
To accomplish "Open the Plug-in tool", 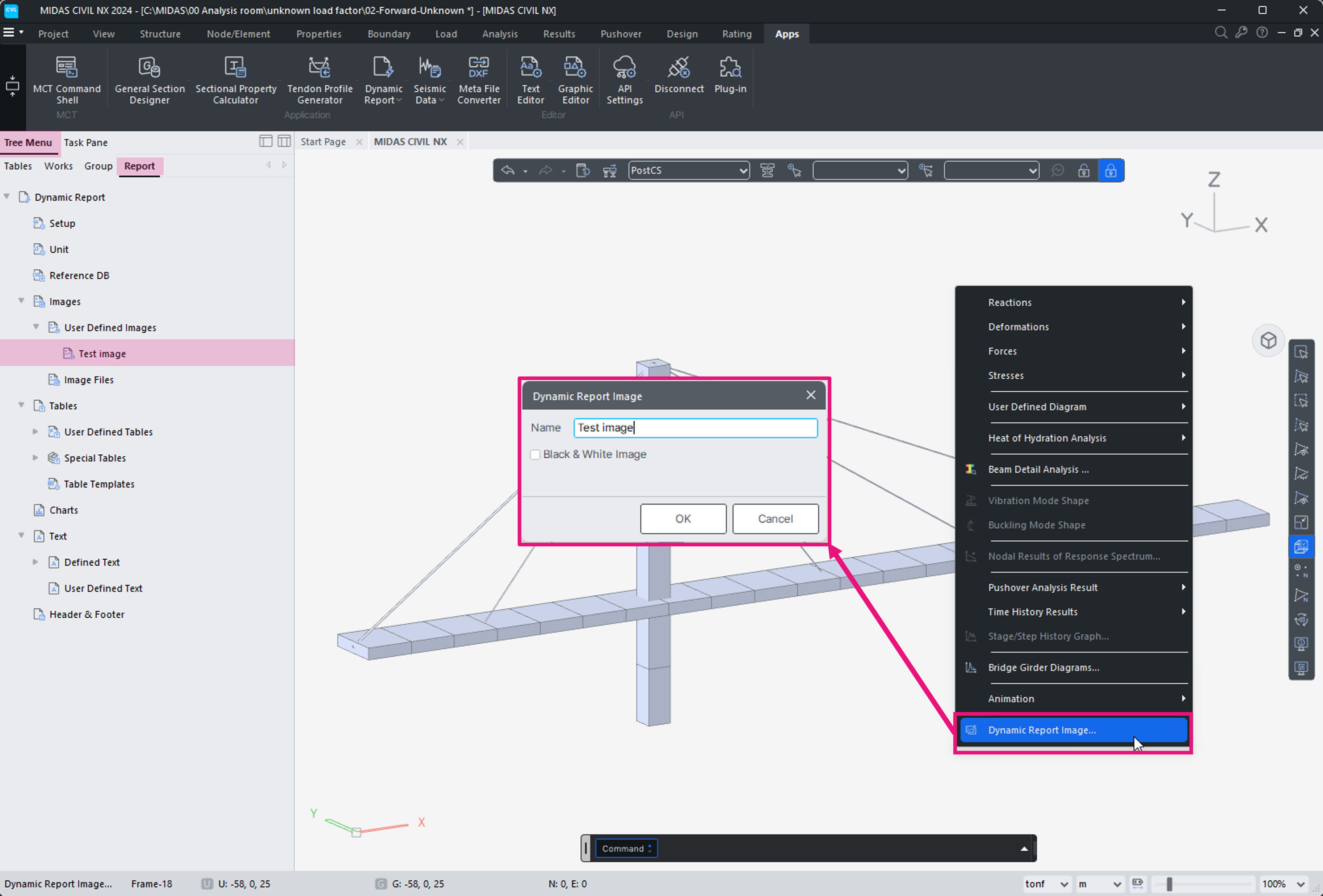I will coord(730,75).
